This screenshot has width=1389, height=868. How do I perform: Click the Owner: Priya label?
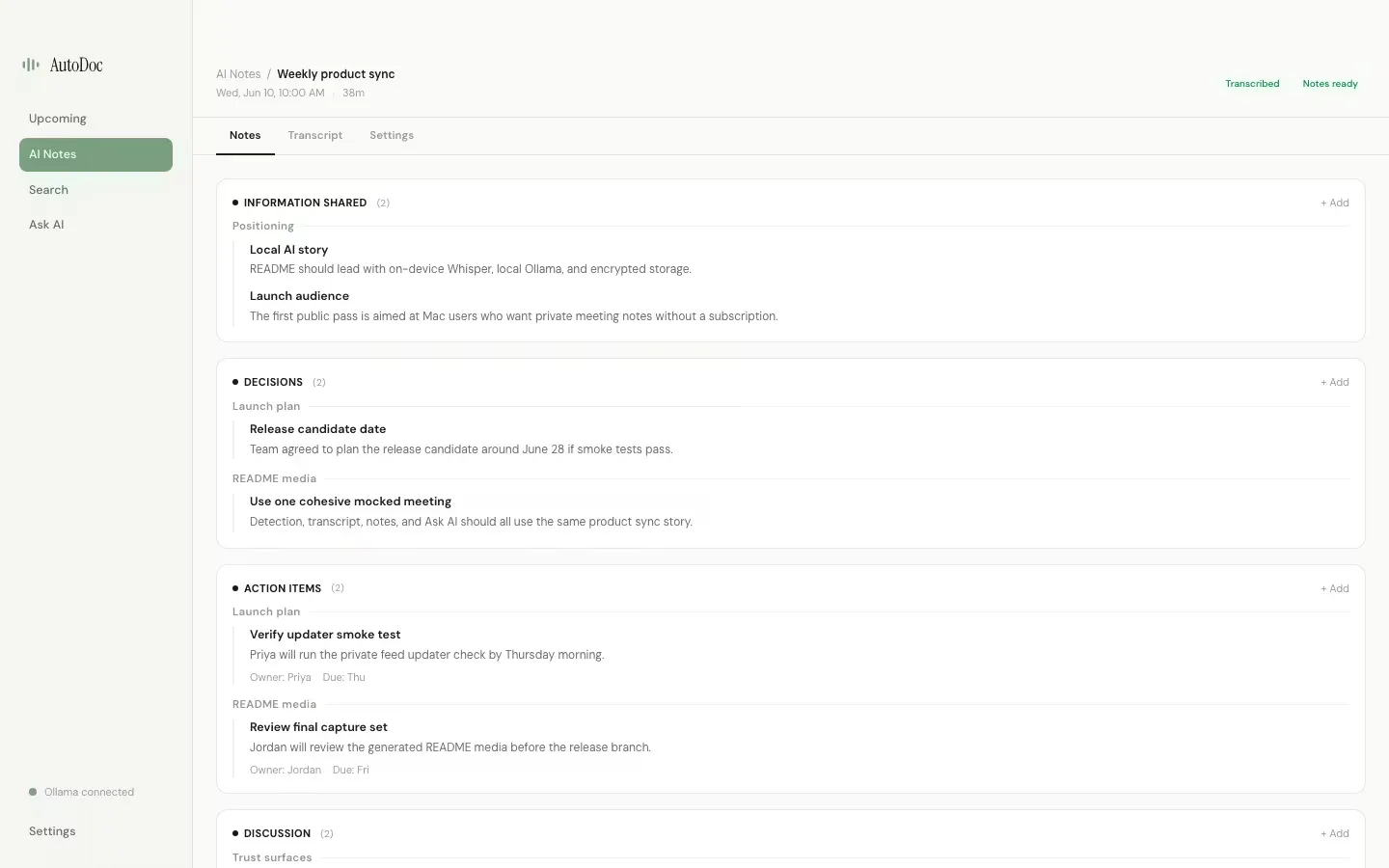(281, 677)
